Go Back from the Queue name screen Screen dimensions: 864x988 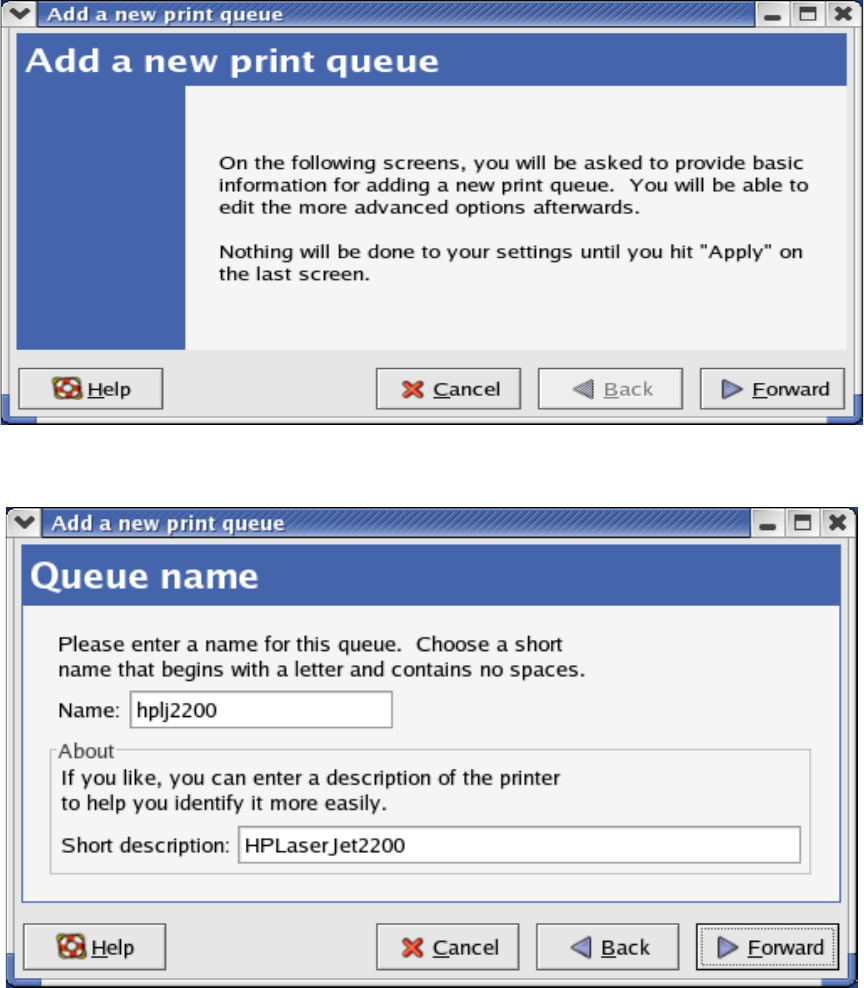tap(608, 947)
